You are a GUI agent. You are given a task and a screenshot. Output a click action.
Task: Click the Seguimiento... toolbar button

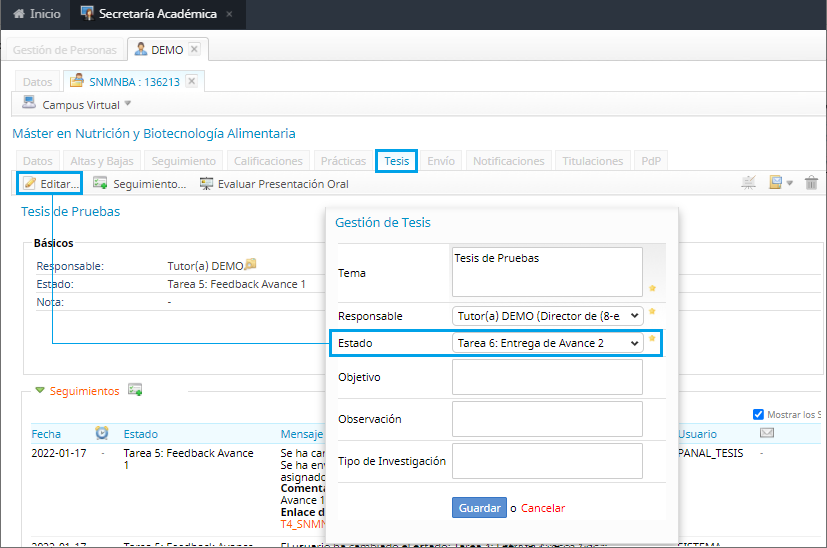[140, 184]
